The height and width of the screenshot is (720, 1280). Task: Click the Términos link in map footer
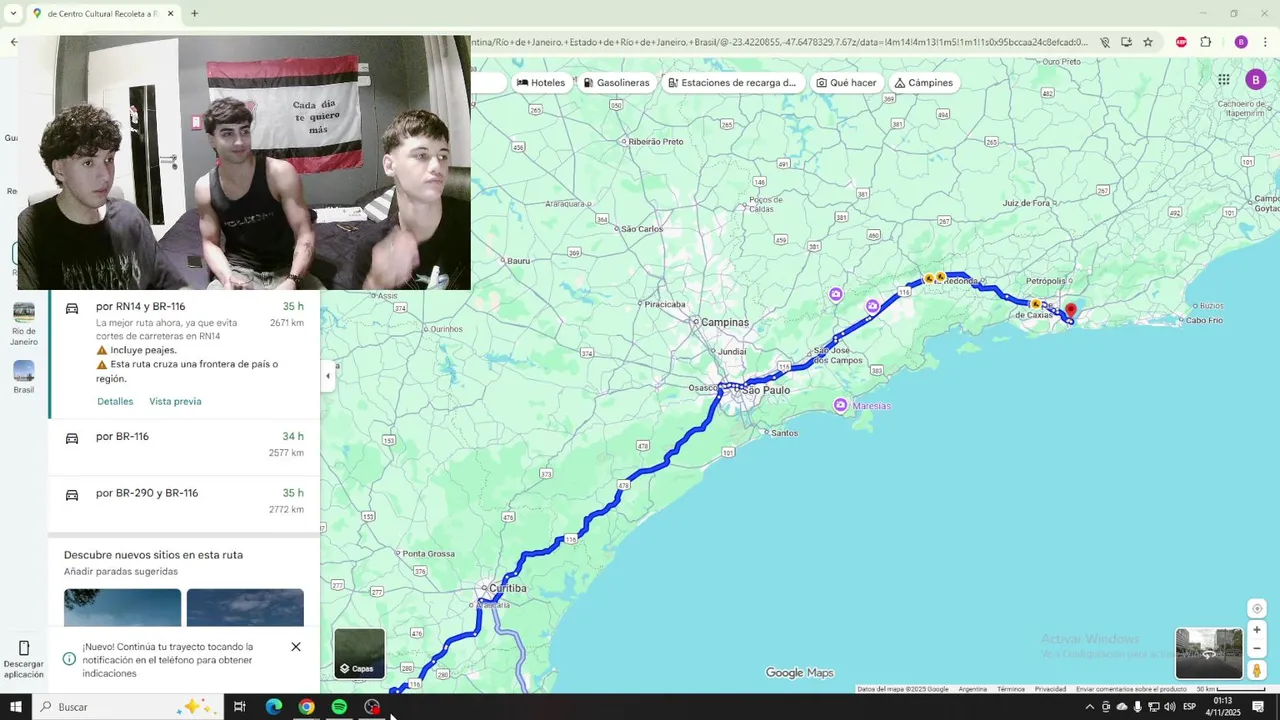(1010, 689)
